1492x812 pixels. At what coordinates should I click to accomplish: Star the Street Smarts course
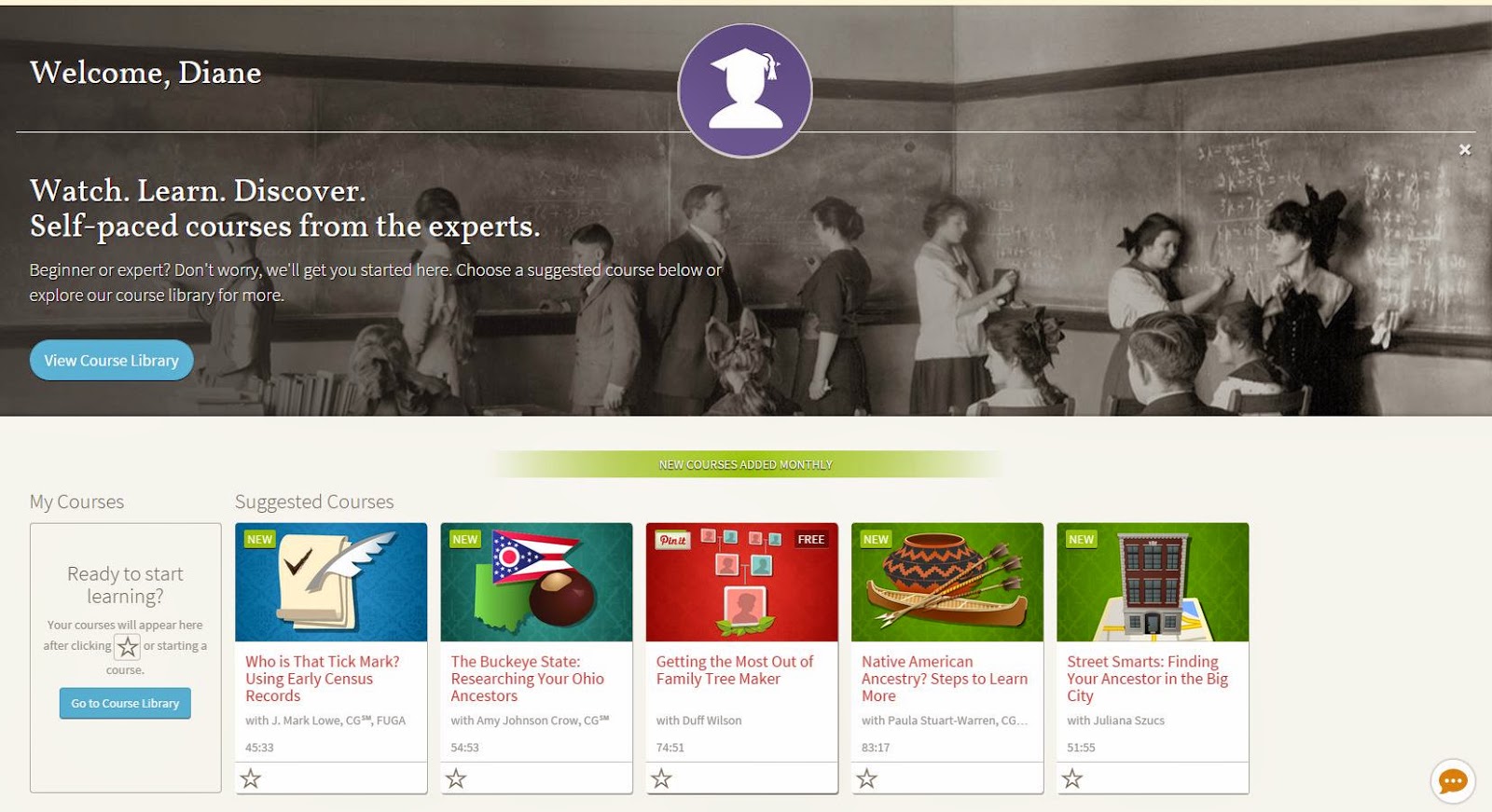click(1072, 778)
